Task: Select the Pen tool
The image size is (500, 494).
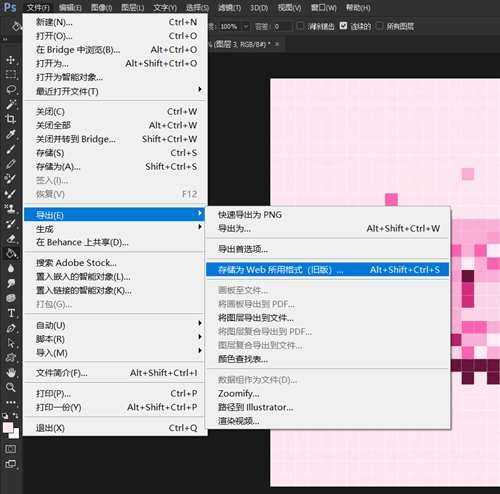Action: (x=11, y=328)
